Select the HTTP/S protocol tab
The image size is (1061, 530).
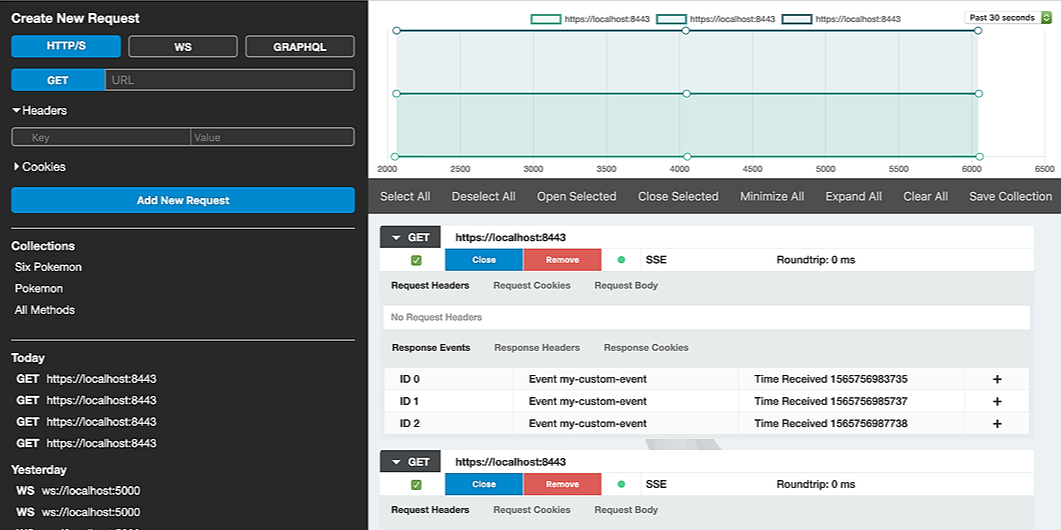point(66,47)
